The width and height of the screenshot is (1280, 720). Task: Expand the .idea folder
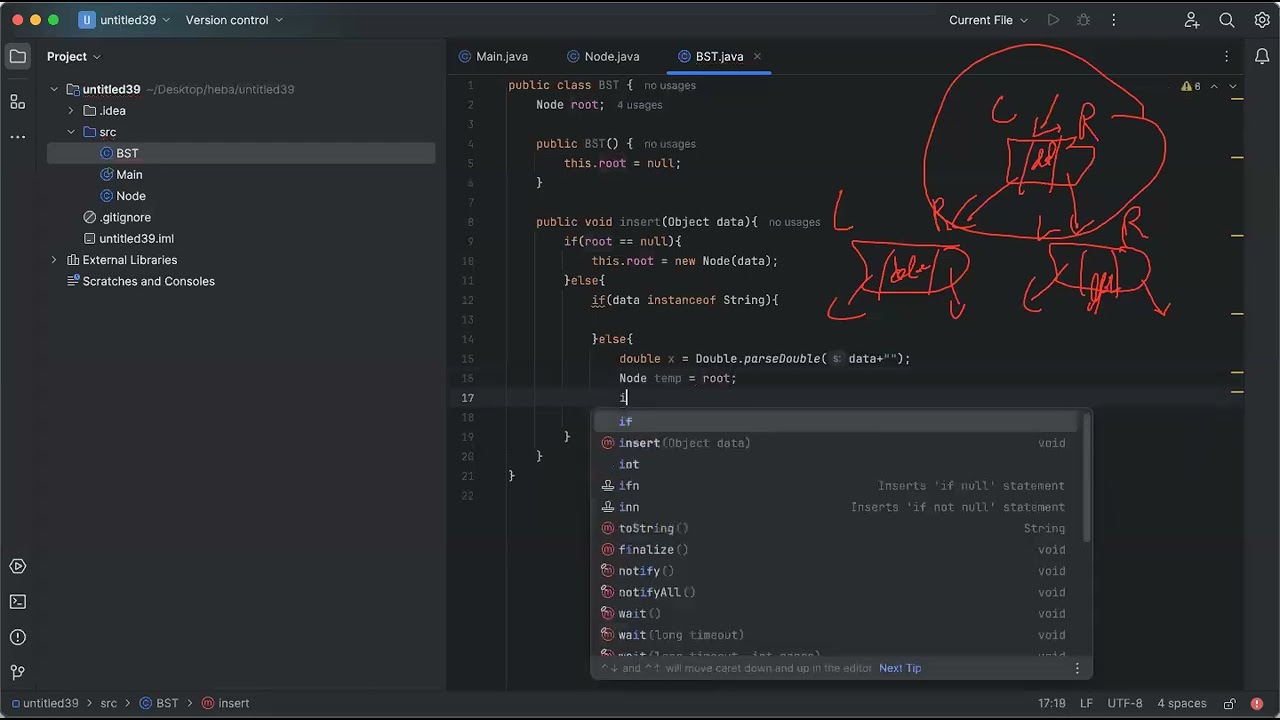click(71, 111)
